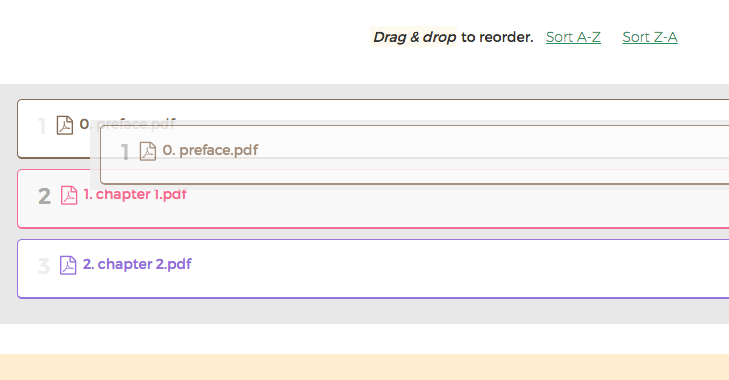Click the beige banner below the file list
Viewport: 729px width, 380px height.
(x=364, y=367)
